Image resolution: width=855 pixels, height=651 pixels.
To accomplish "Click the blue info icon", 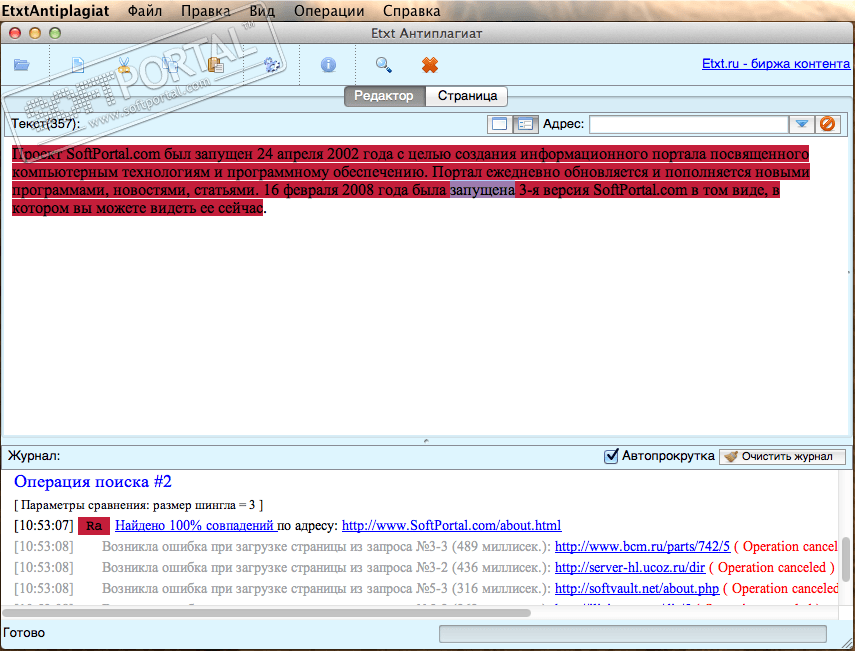I will coord(328,65).
